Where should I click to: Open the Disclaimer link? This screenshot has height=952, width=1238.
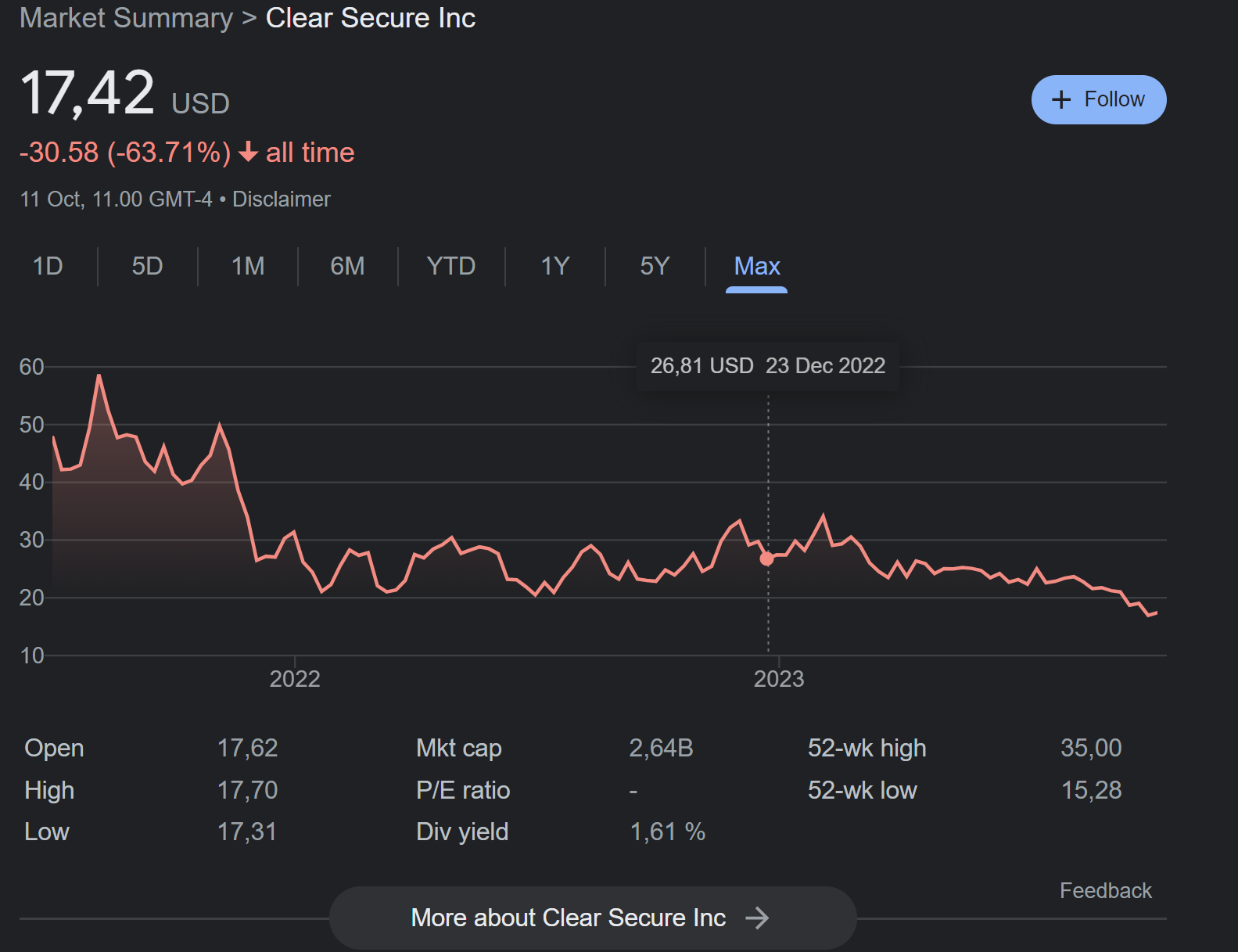(x=282, y=199)
